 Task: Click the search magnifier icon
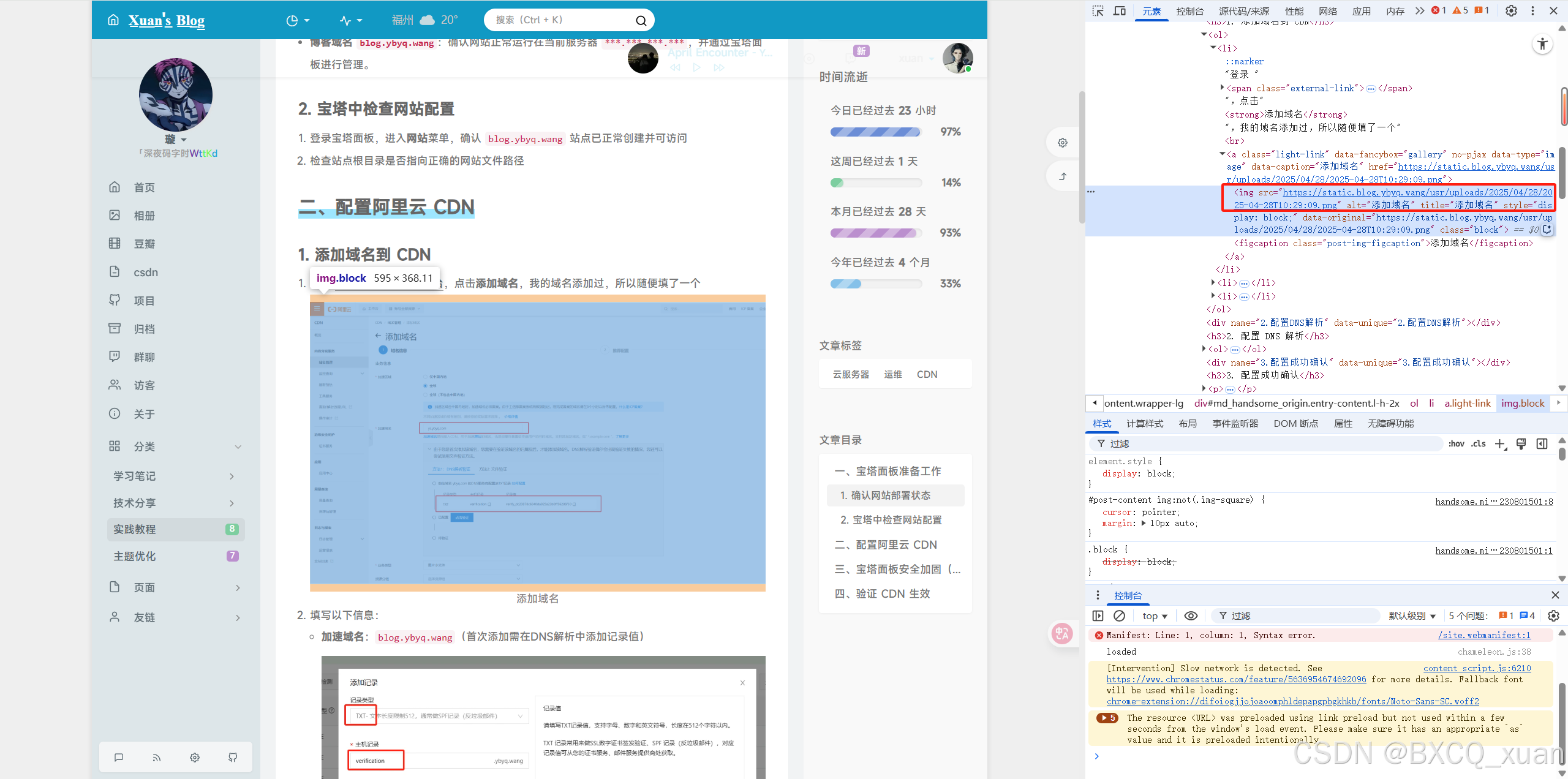coord(641,21)
